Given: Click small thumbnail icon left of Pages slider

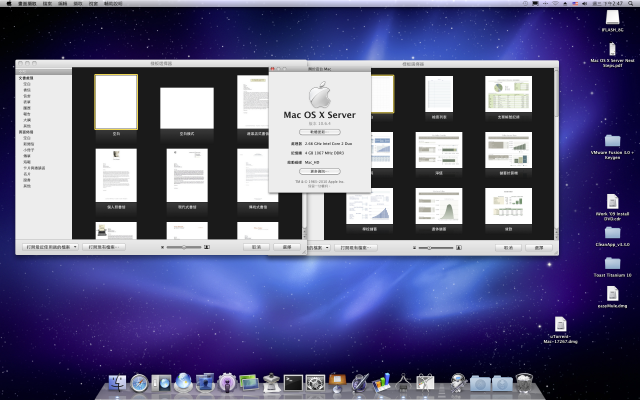Looking at the screenshot, I should (162, 247).
